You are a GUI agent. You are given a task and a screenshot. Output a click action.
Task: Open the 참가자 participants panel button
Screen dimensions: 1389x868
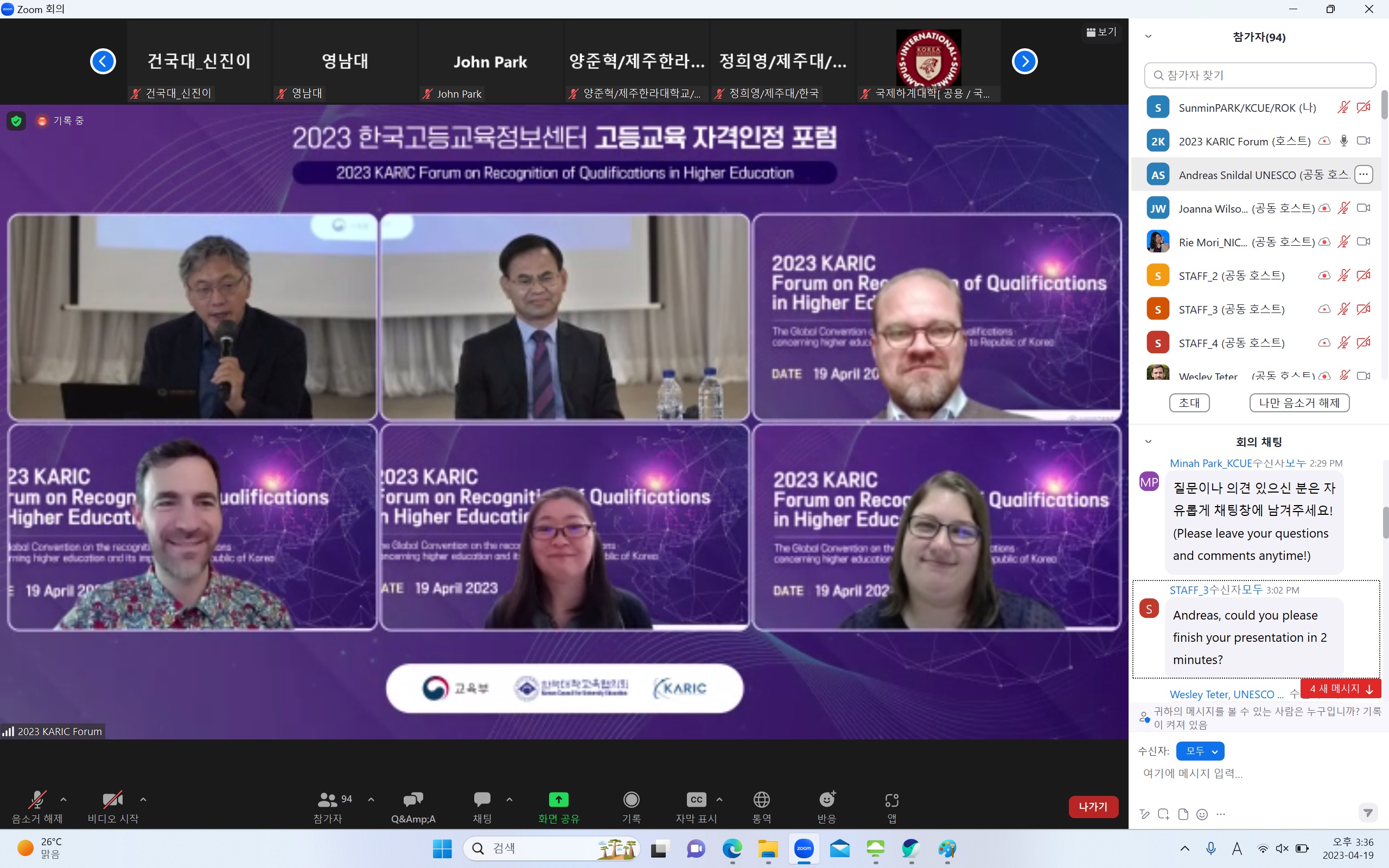click(x=328, y=806)
